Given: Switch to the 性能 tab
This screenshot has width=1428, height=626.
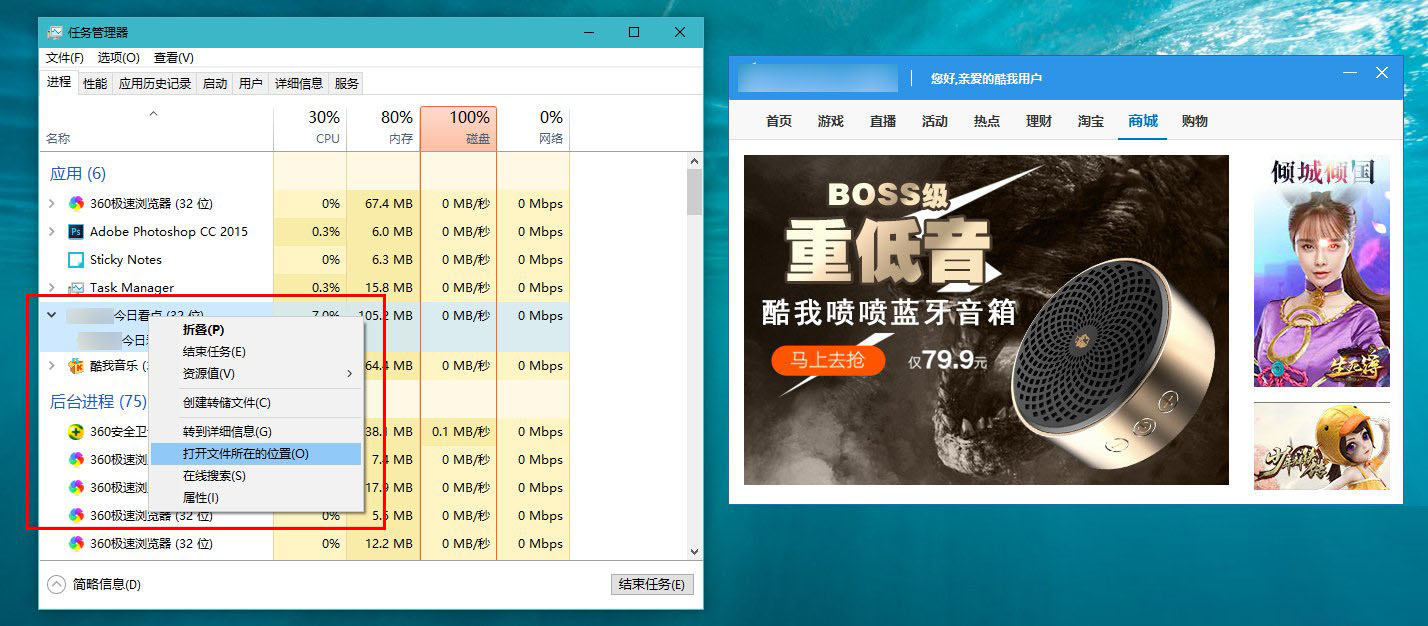Looking at the screenshot, I should point(95,84).
